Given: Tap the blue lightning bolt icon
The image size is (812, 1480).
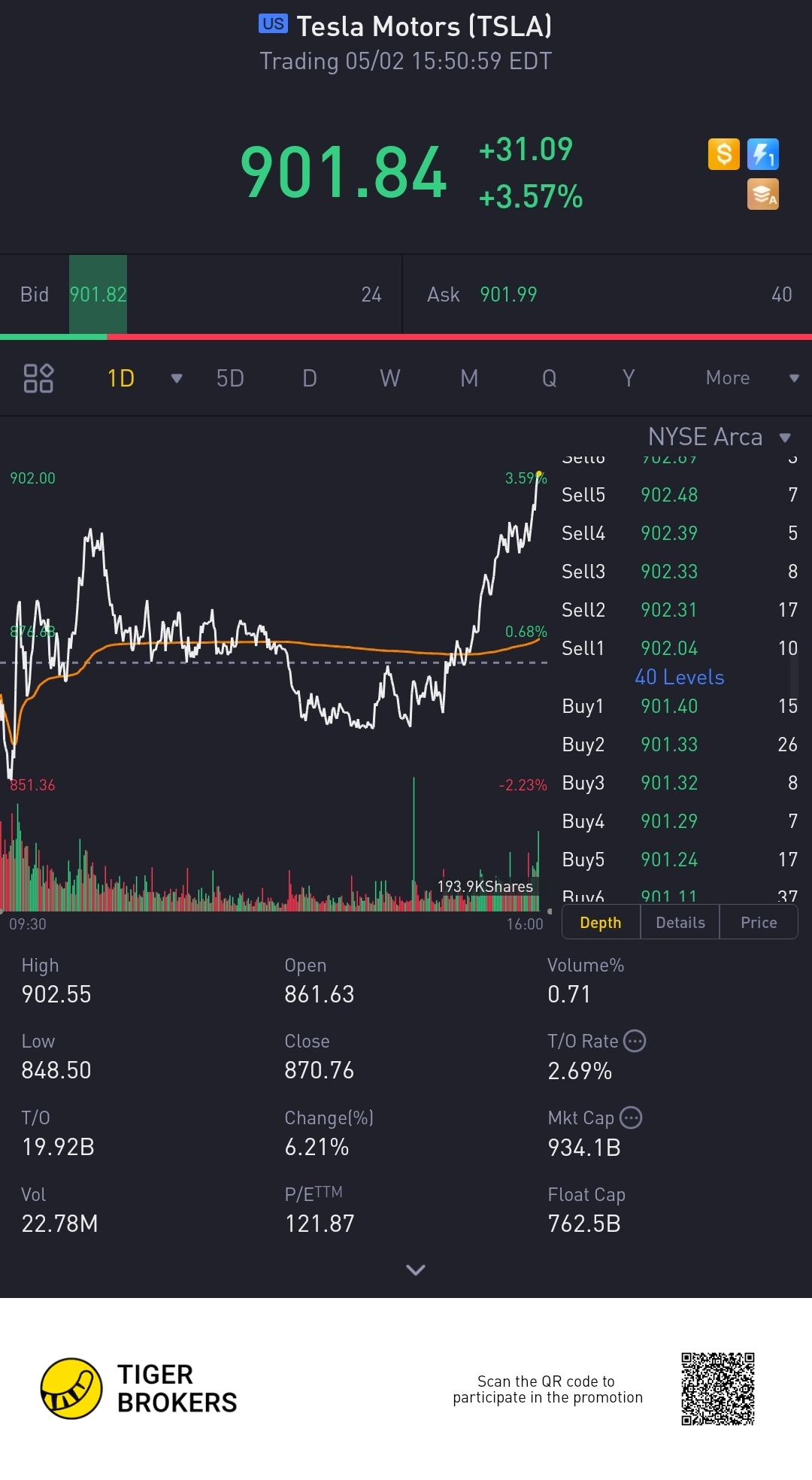Looking at the screenshot, I should tap(763, 154).
